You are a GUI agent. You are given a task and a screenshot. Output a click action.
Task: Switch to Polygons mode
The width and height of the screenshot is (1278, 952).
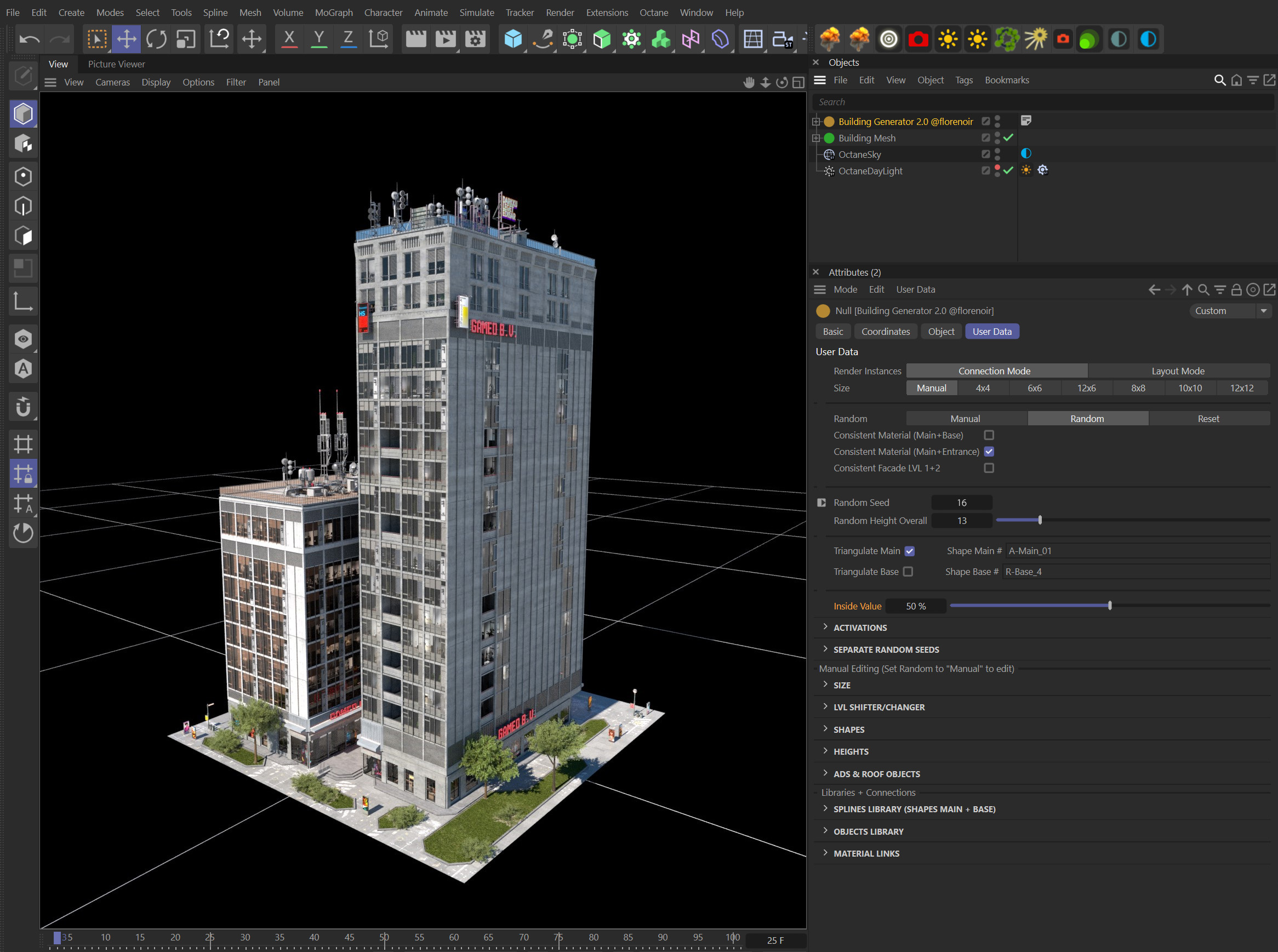pyautogui.click(x=24, y=235)
